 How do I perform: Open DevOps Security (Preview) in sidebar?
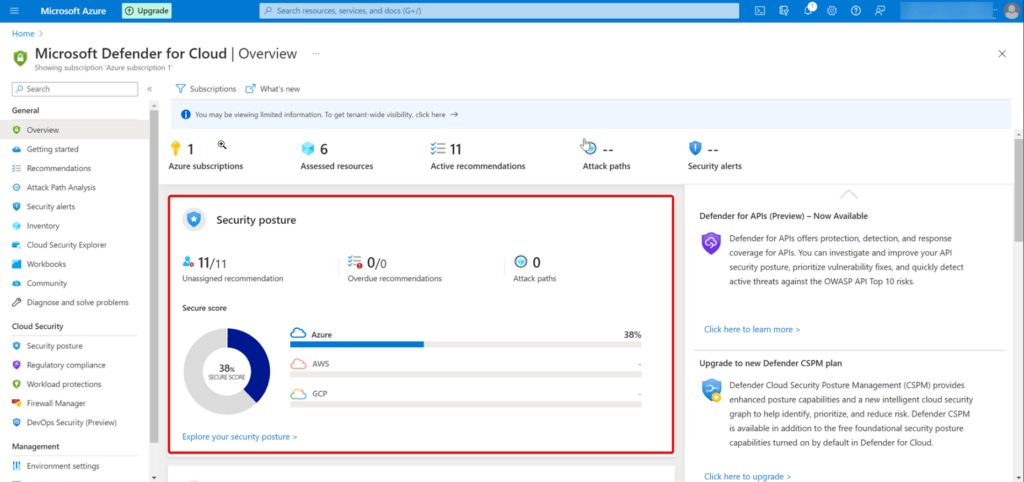(x=74, y=423)
